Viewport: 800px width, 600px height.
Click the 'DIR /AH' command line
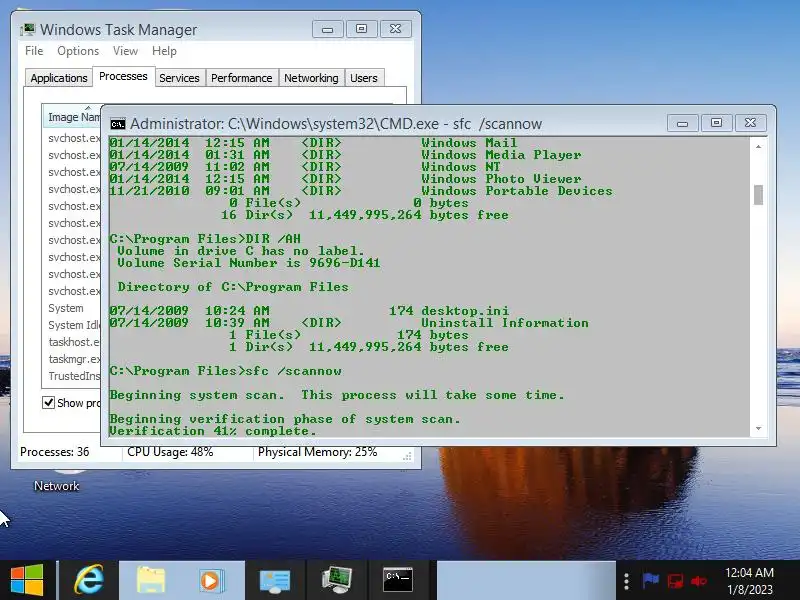pyautogui.click(x=205, y=239)
